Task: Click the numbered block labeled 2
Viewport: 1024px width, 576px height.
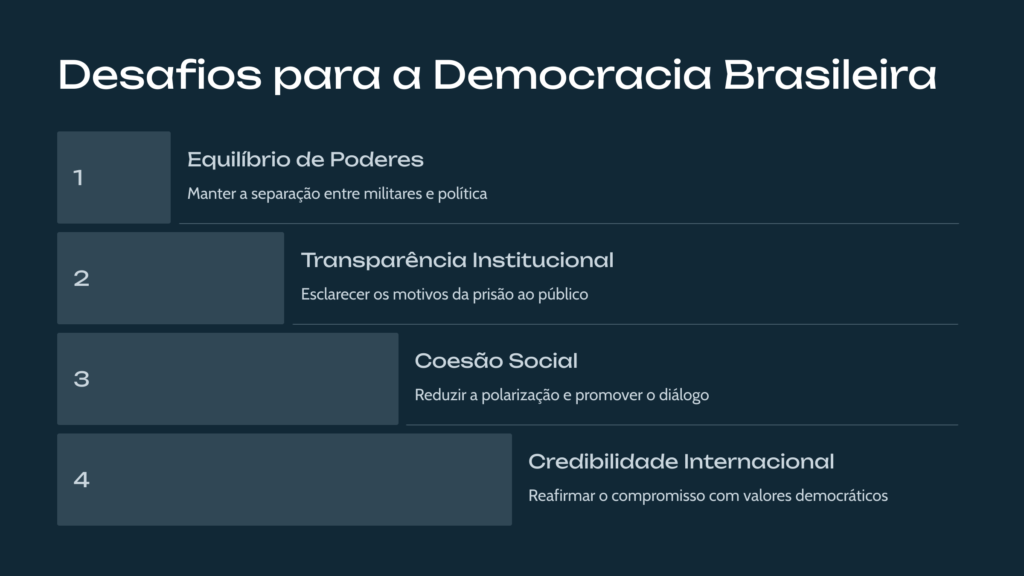Action: click(170, 278)
